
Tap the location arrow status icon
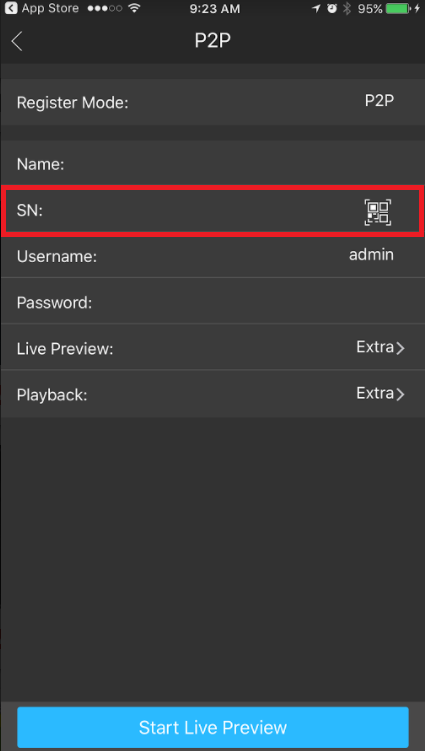pyautogui.click(x=316, y=9)
